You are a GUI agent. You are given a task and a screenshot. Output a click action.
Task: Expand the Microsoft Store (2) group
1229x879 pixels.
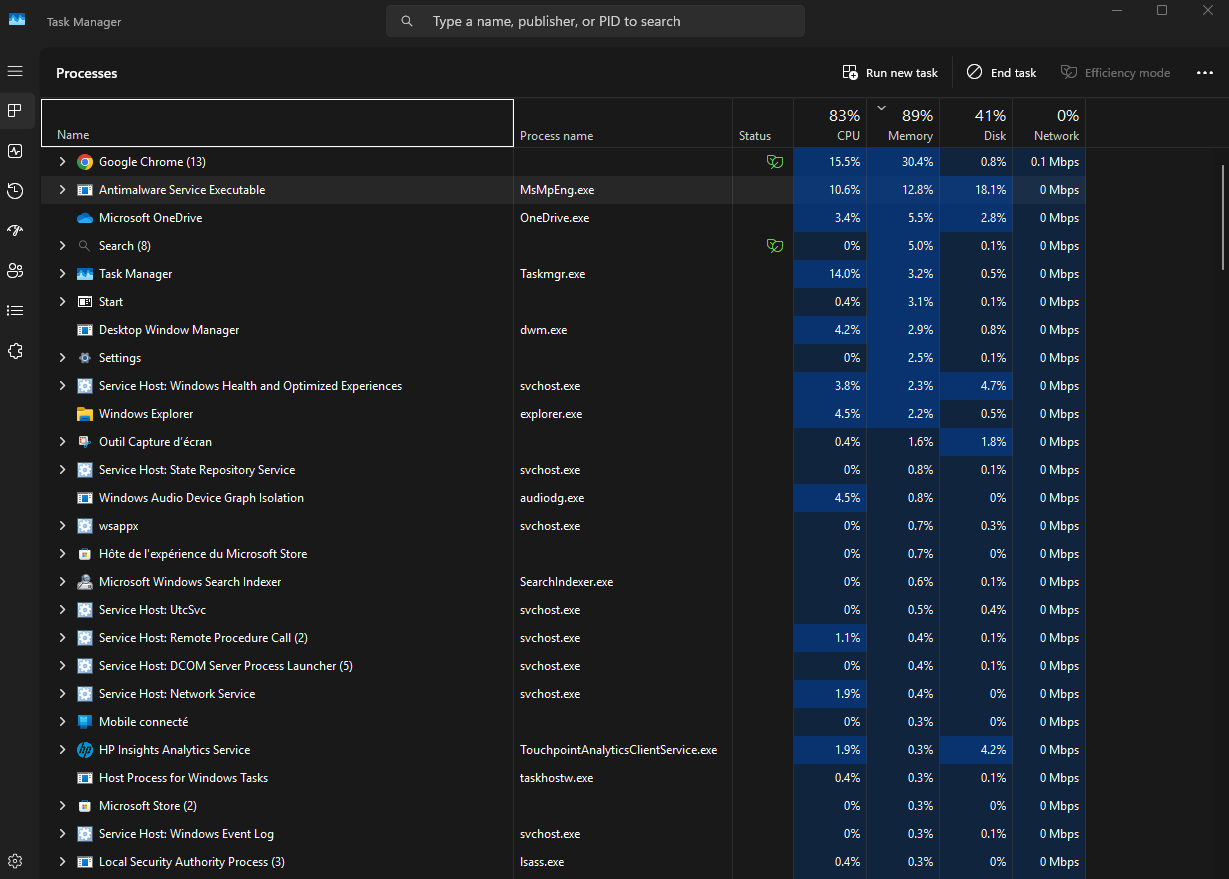click(62, 806)
